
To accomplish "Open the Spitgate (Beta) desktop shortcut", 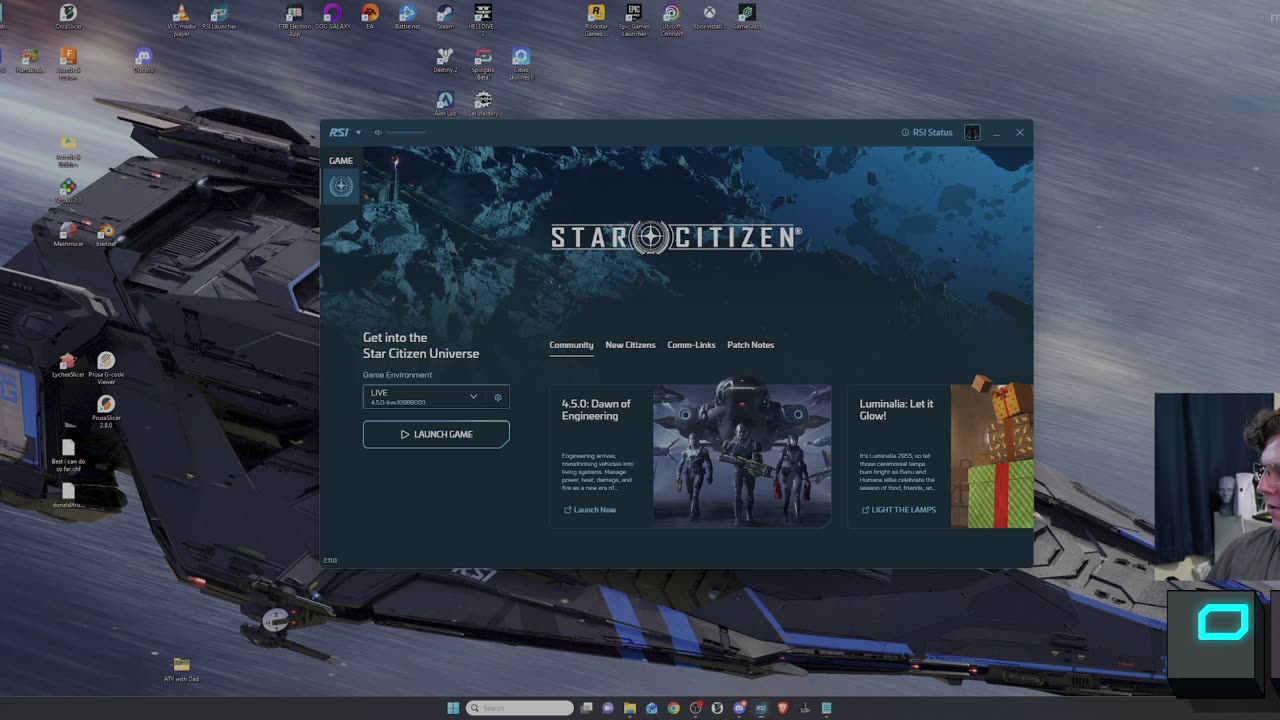I will click(483, 63).
